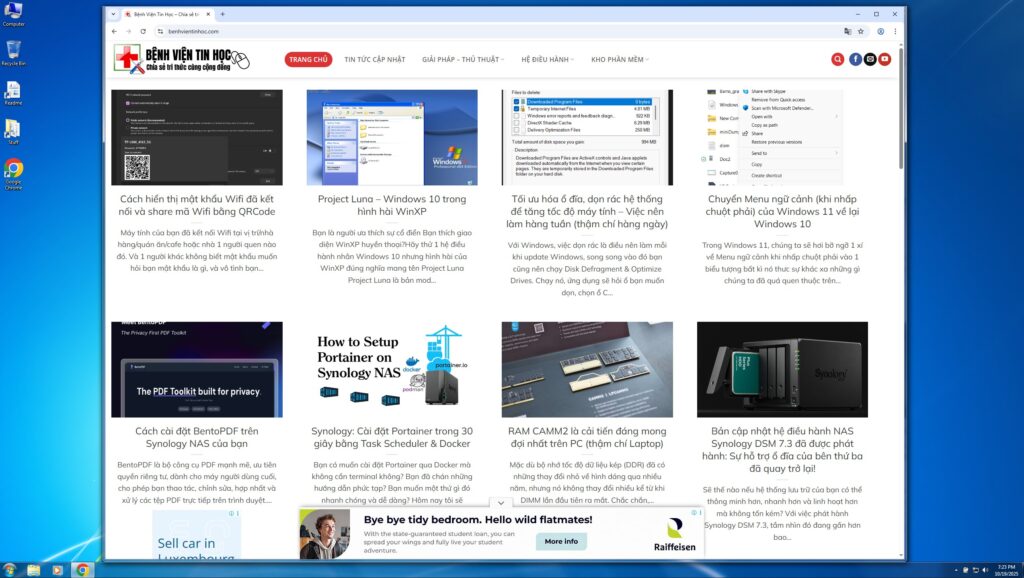Image resolution: width=1024 pixels, height=578 pixels.
Task: Expand the Hệ Điều Hành menu
Action: pos(547,59)
